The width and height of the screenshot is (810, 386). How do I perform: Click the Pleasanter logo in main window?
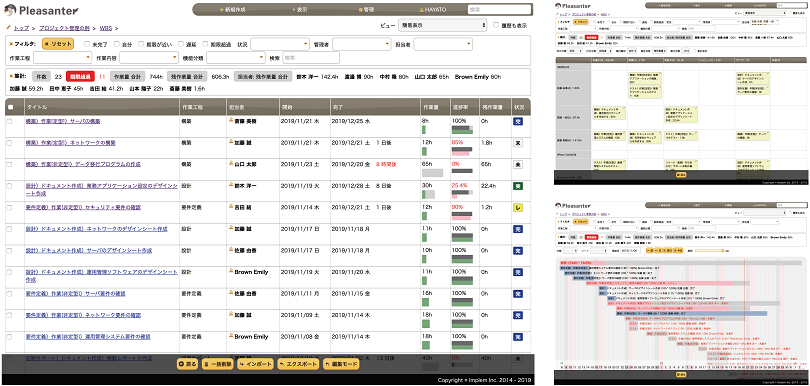(42, 10)
